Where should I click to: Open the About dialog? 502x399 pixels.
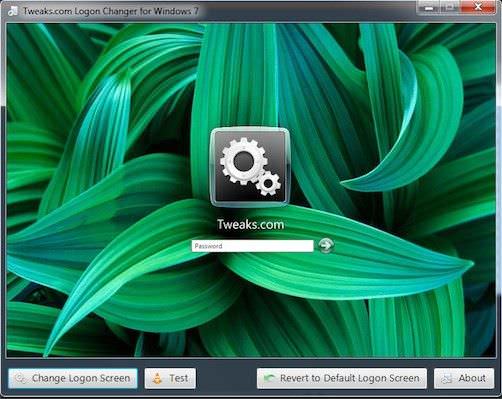(x=464, y=378)
